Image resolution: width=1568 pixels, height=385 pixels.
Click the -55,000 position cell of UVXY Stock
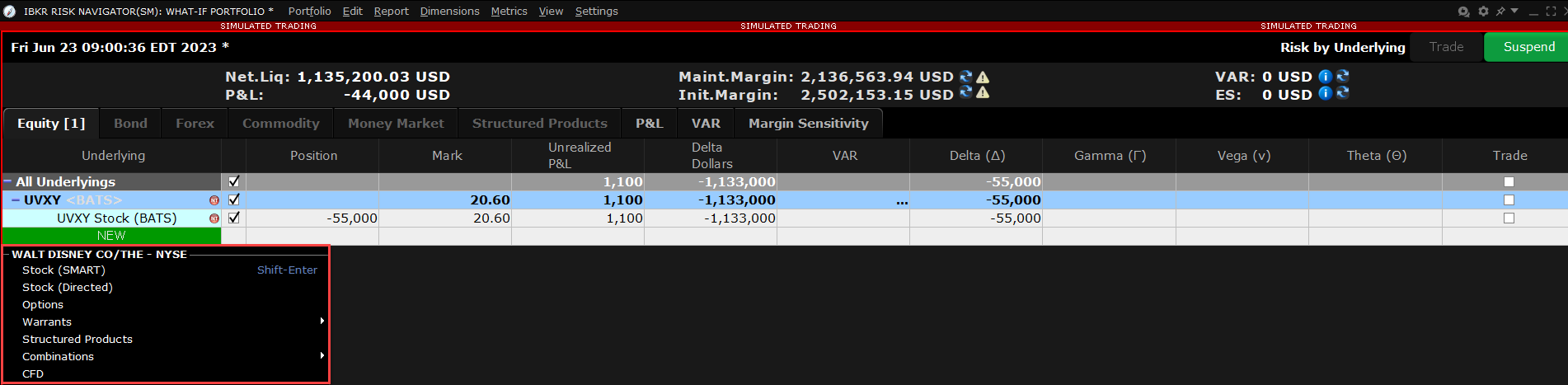coord(313,218)
